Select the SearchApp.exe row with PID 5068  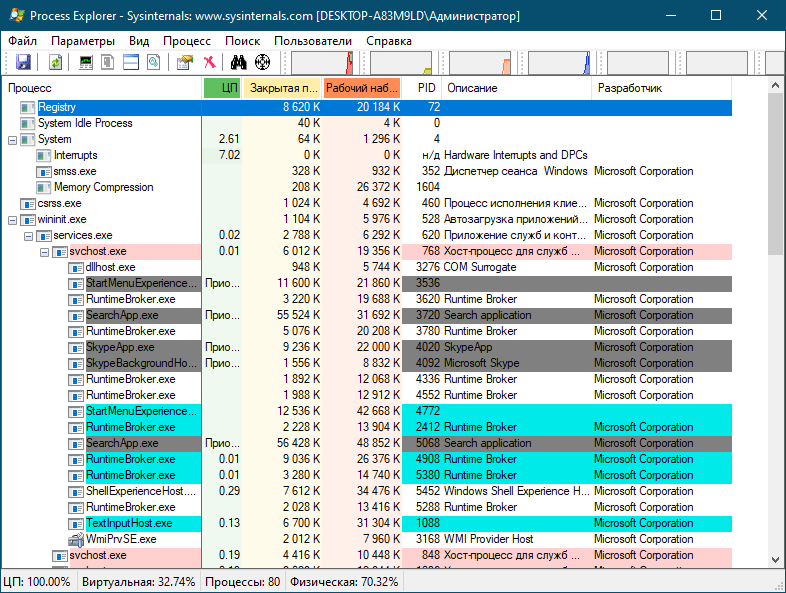point(367,443)
